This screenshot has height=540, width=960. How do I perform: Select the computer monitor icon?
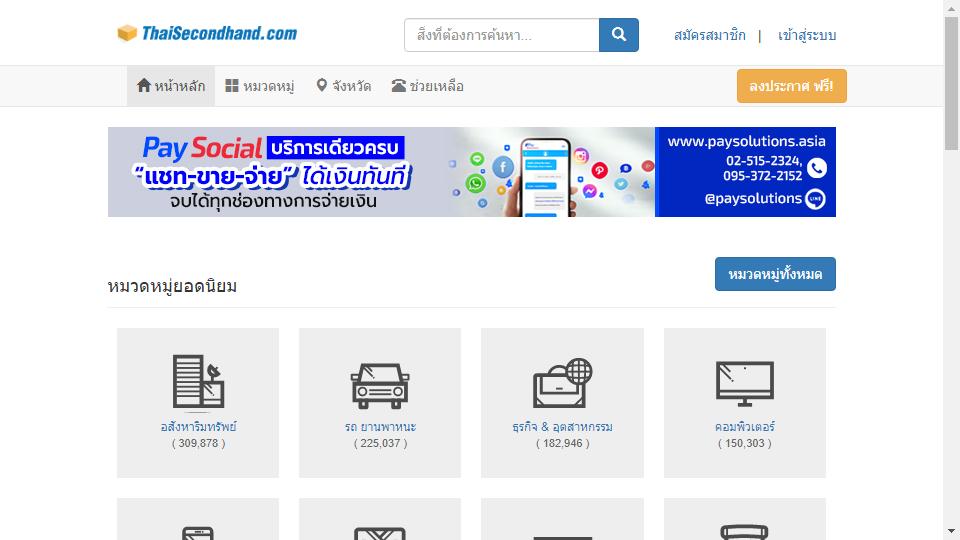[744, 384]
